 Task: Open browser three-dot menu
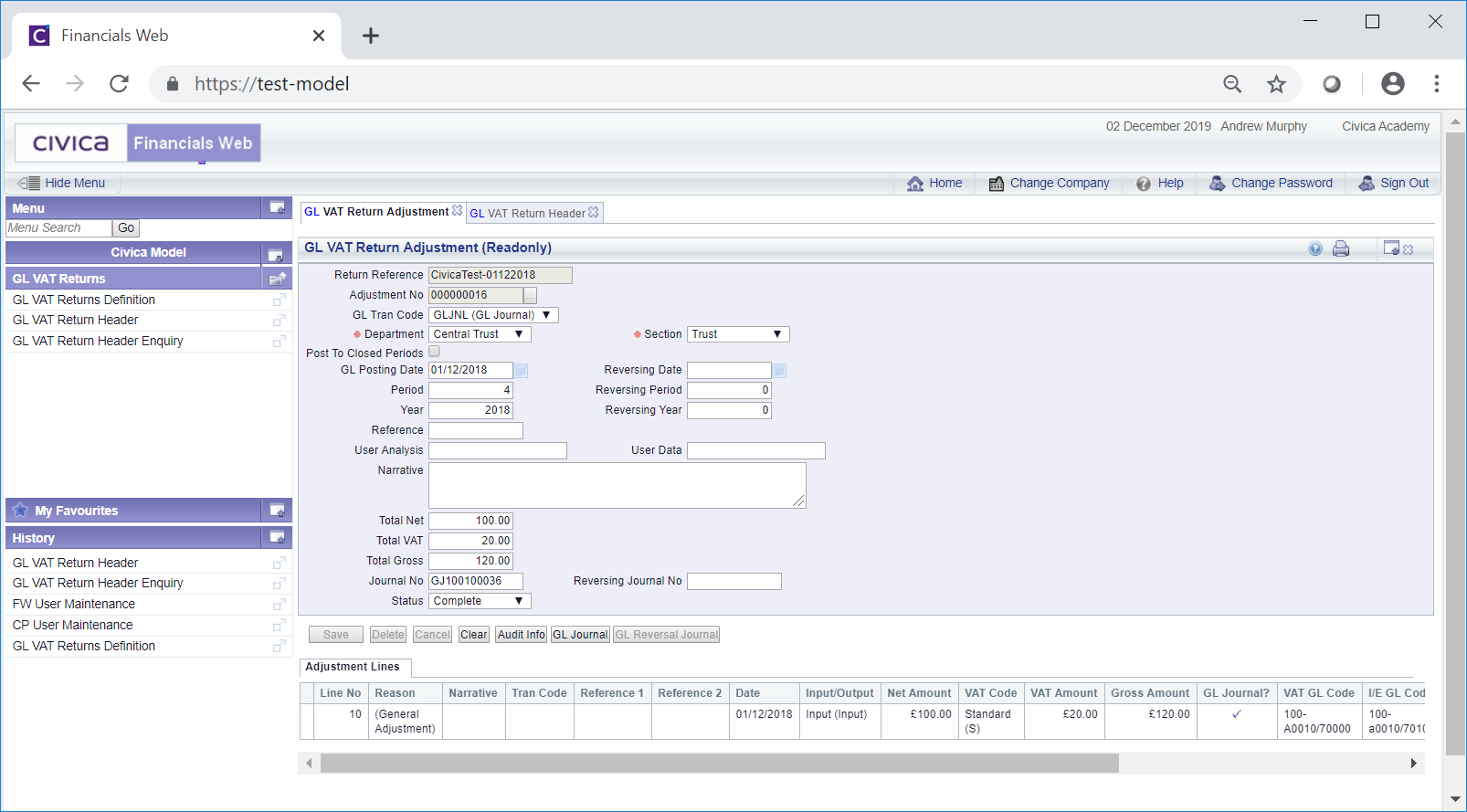pyautogui.click(x=1437, y=84)
